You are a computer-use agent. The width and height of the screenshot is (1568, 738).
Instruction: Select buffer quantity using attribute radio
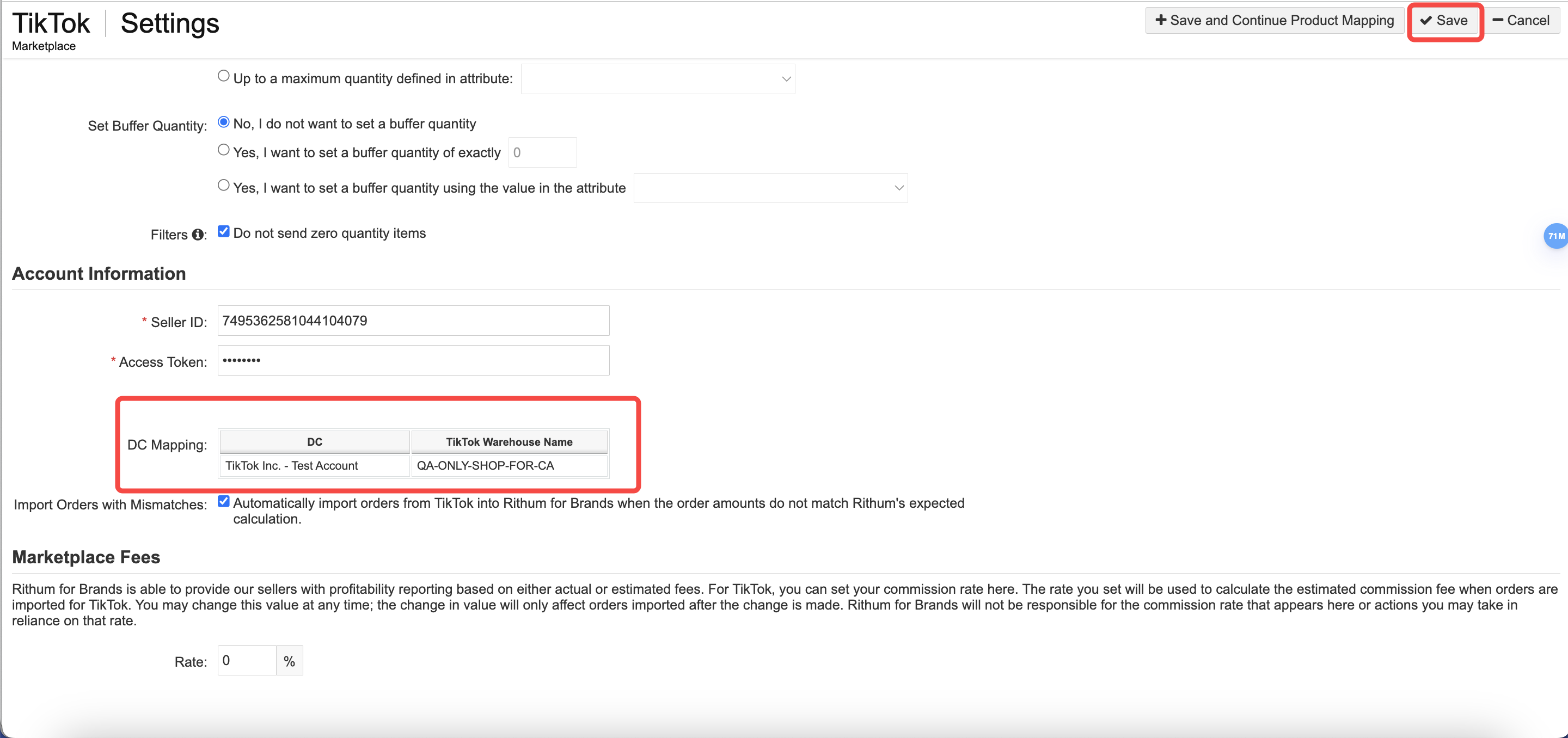pyautogui.click(x=223, y=186)
